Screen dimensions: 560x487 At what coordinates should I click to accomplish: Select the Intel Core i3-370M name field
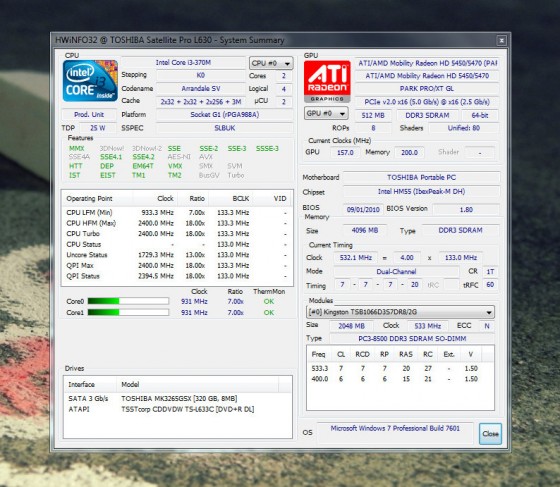click(183, 62)
